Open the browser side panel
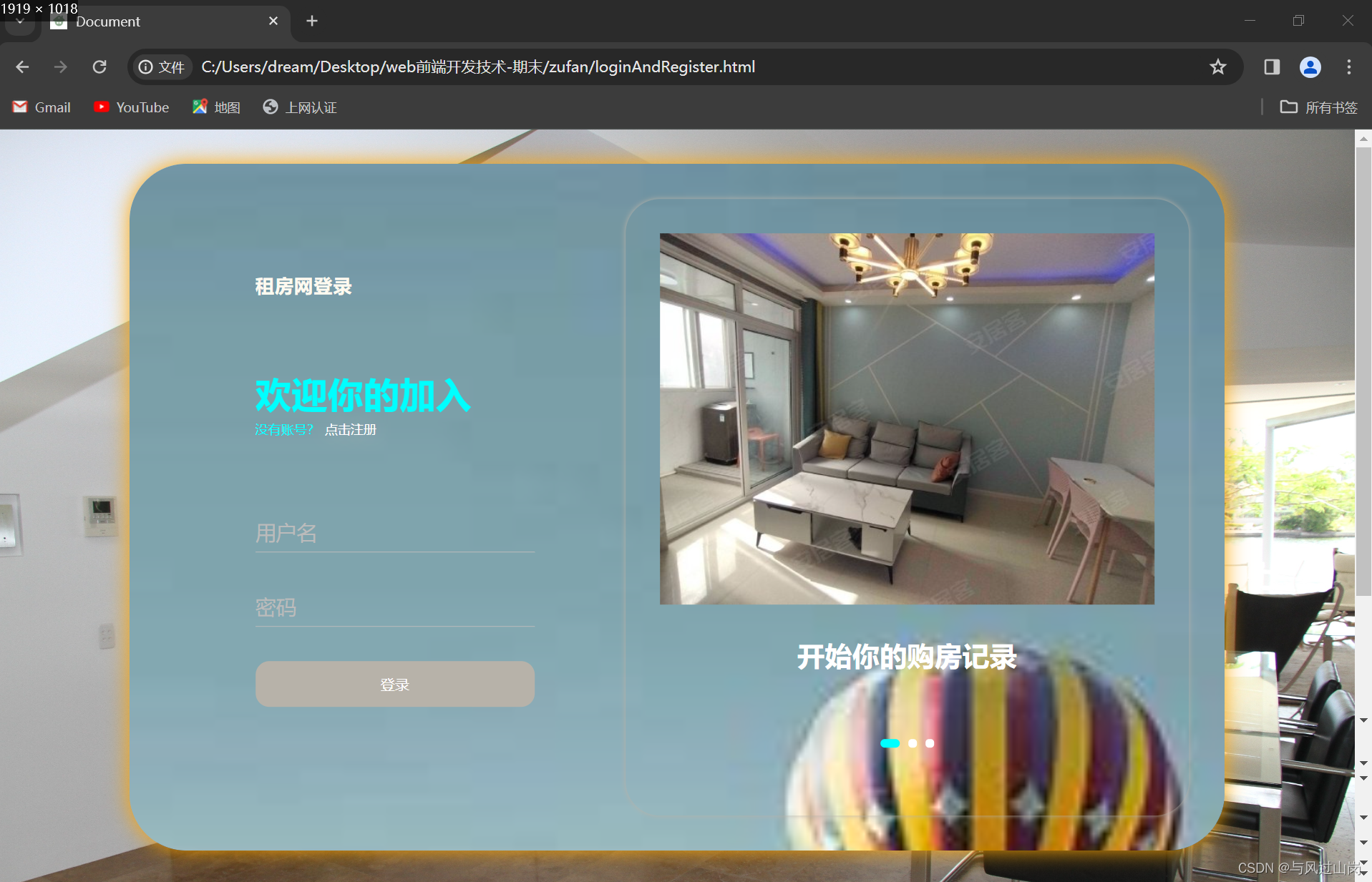The width and height of the screenshot is (1372, 882). (x=1272, y=67)
